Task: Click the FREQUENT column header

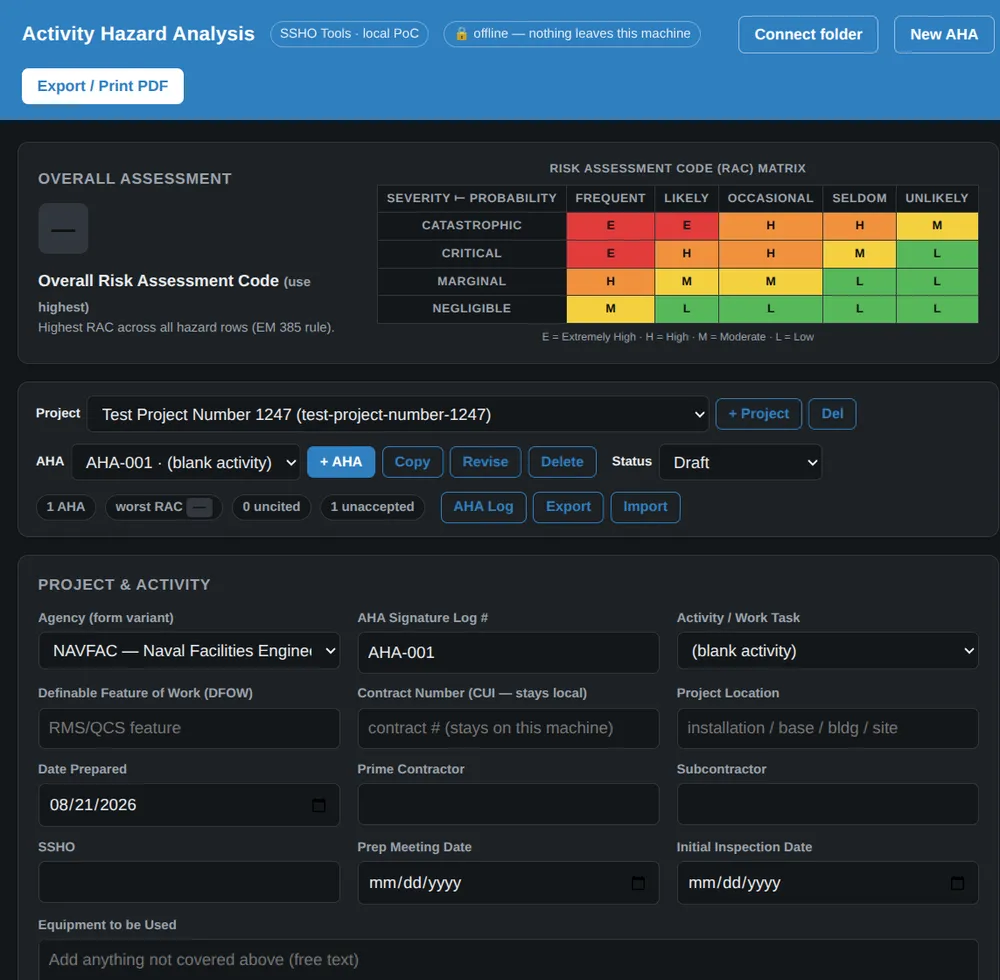Action: 610,198
